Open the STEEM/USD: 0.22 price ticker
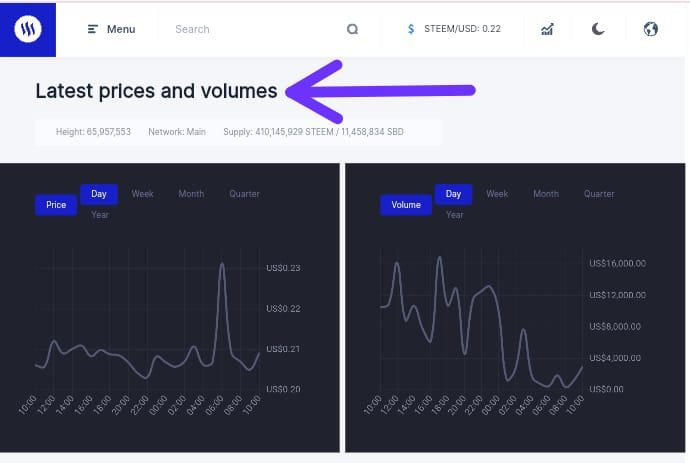 pos(462,29)
